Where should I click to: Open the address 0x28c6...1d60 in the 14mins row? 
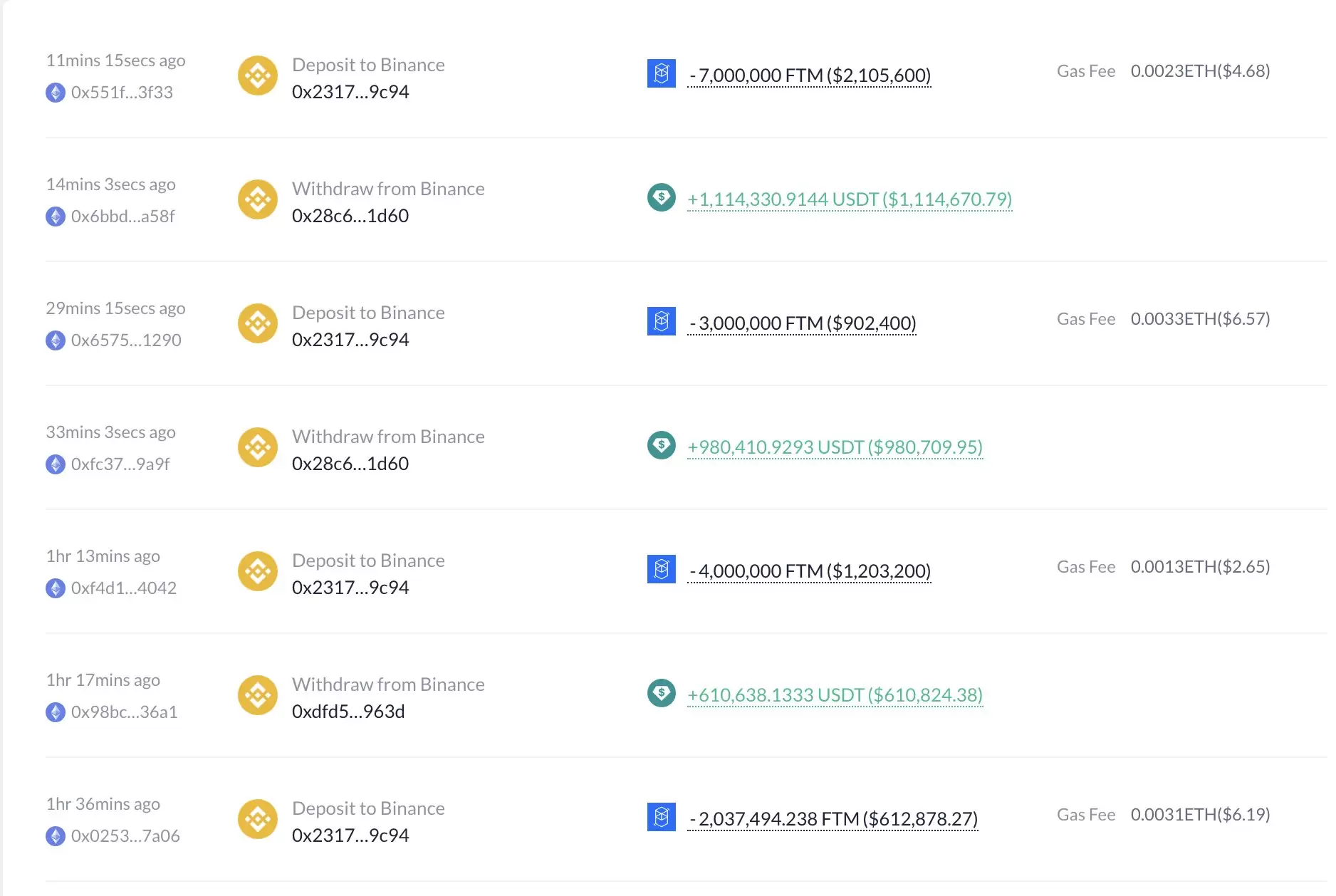[x=350, y=216]
